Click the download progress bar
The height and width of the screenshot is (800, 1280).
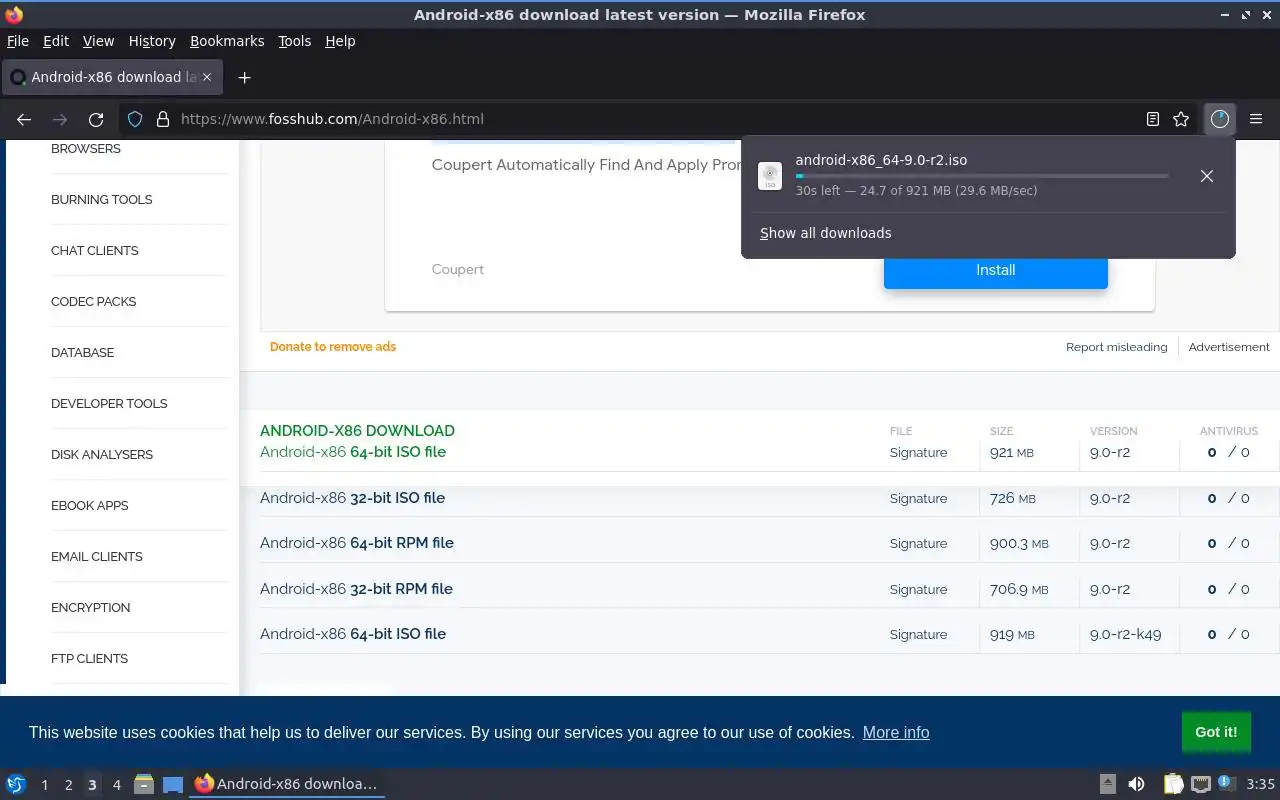pos(982,176)
